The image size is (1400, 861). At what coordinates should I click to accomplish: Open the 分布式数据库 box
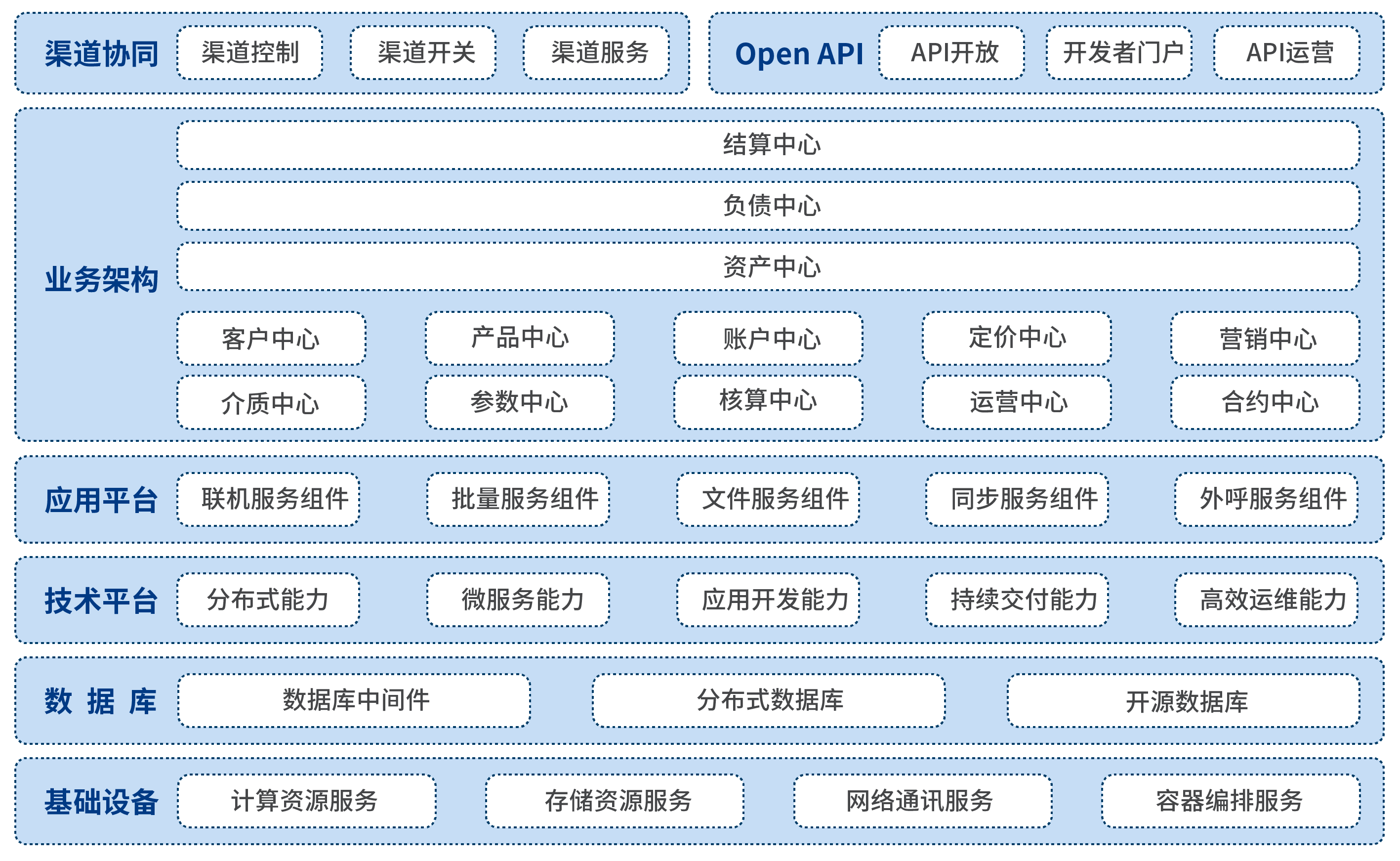[769, 700]
